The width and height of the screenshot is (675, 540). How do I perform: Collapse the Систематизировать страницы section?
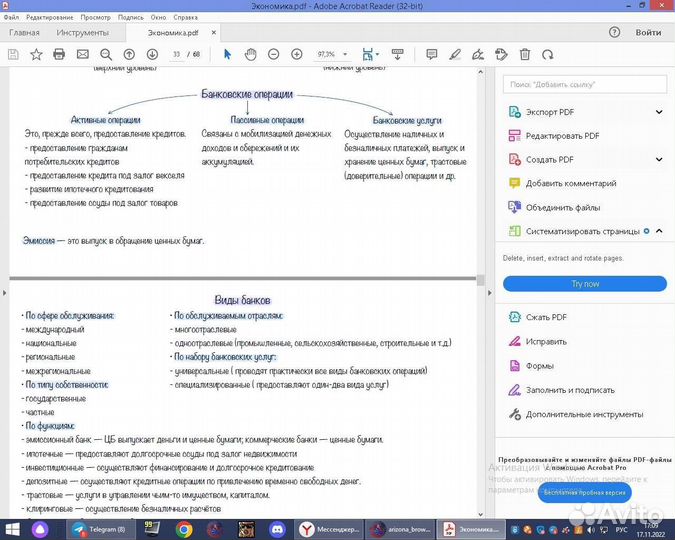[x=659, y=231]
